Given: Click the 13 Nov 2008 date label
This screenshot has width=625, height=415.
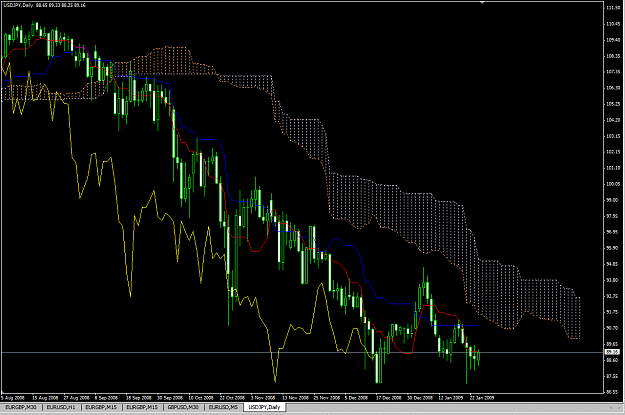Looking at the screenshot, I should click(295, 398).
